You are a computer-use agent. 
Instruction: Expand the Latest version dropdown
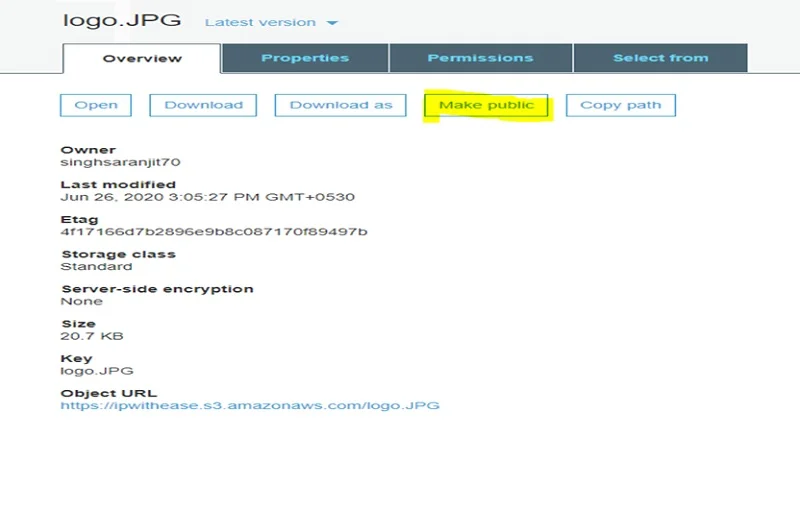coord(260,23)
